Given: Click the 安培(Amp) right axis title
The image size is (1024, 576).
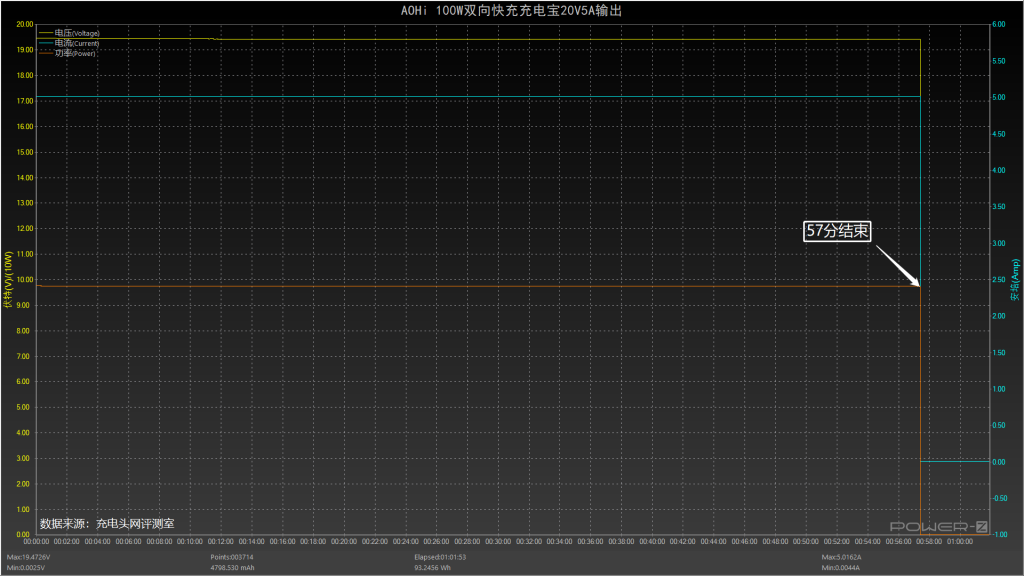Looking at the screenshot, I should (1015, 280).
